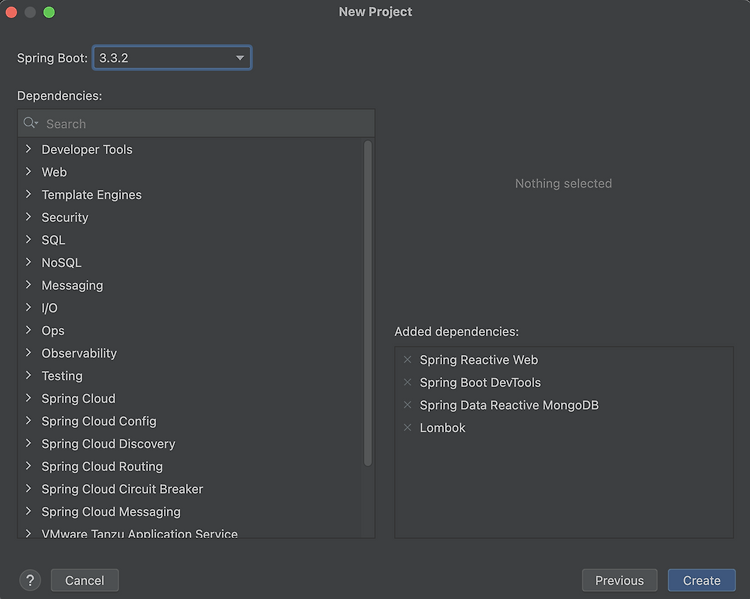Expand the Spring Cloud Messaging chevron

[28, 511]
